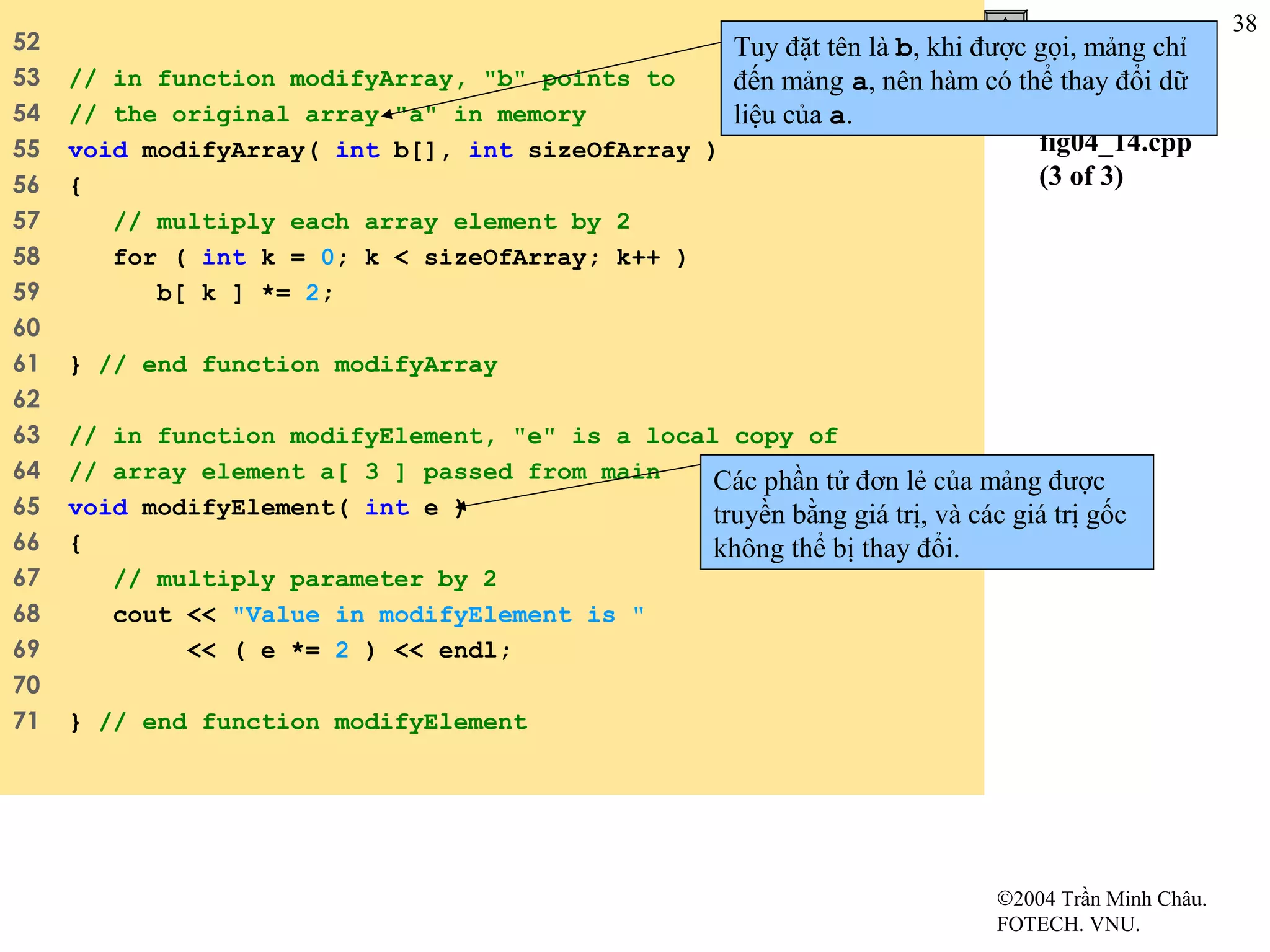Click the 'b[ k ] *= 2;' statement
Viewport: 1270px width, 952px height.
pos(244,293)
